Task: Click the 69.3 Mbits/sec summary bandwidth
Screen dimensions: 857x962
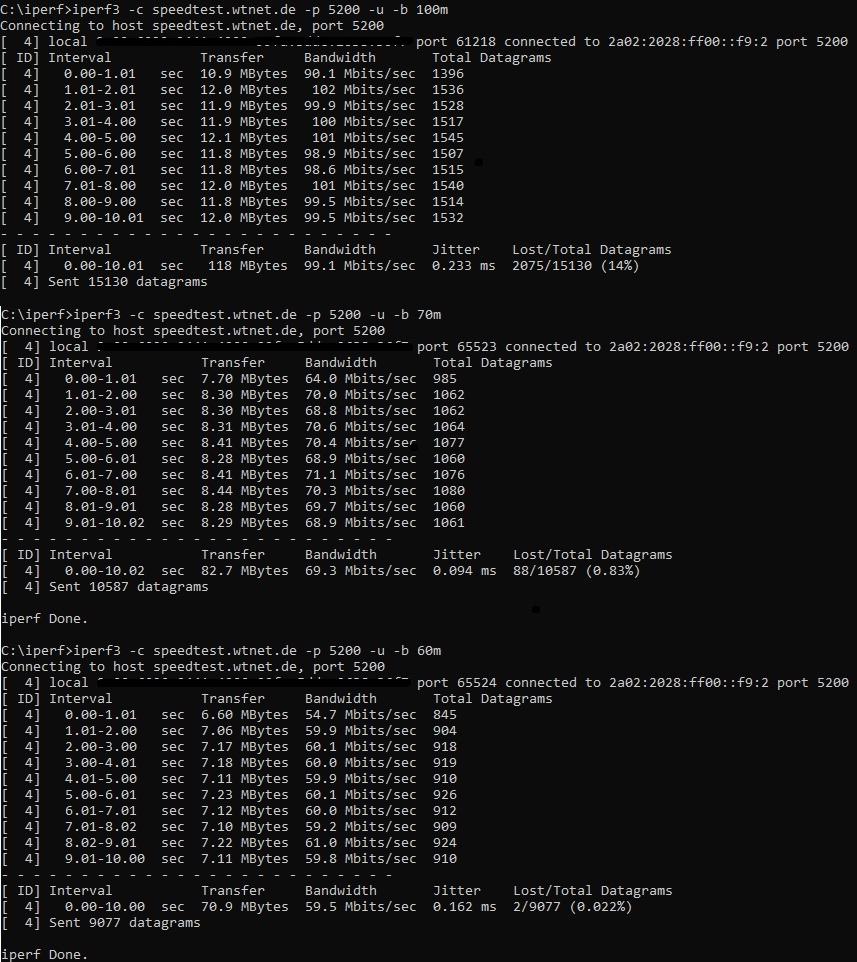Action: tap(361, 571)
